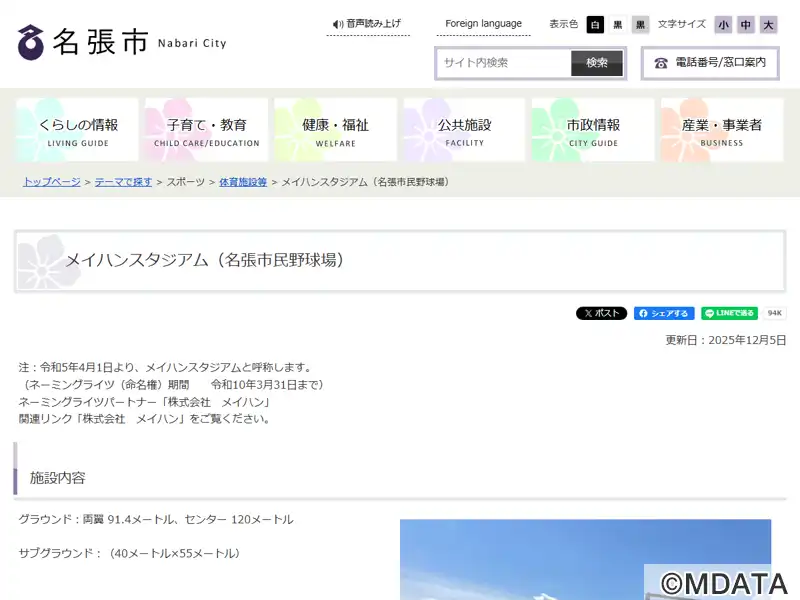800x600 pixels.
Task: Open the Foreign language selector
Action: [x=483, y=24]
